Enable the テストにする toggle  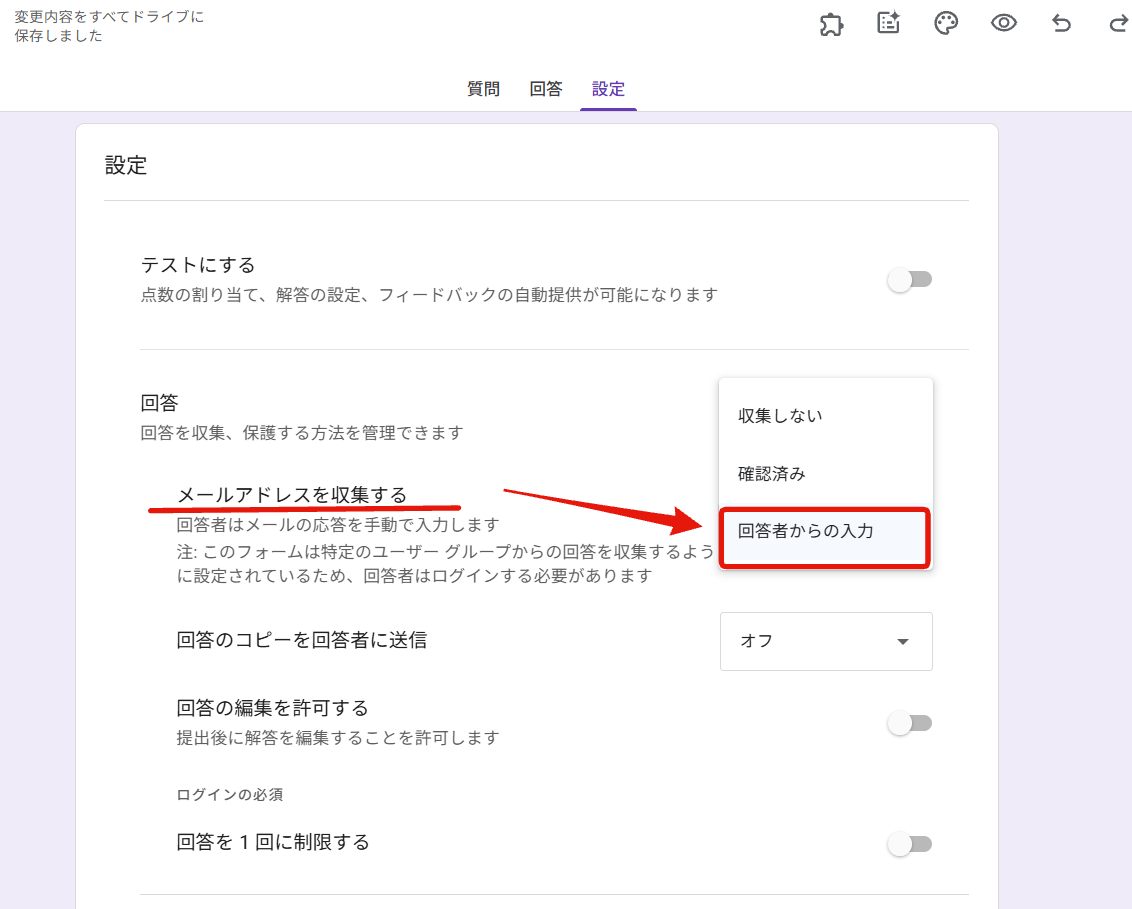(910, 280)
